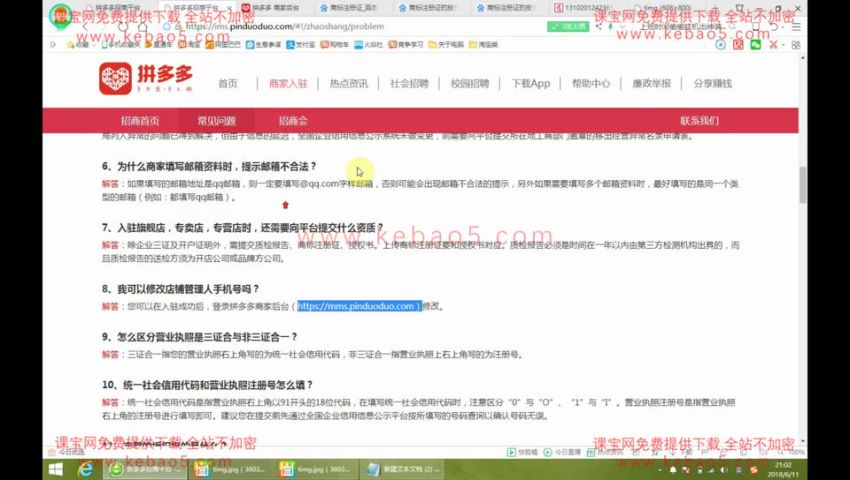The width and height of the screenshot is (850, 480).
Task: Switch to the 13102012423 browser tab
Action: point(587,8)
